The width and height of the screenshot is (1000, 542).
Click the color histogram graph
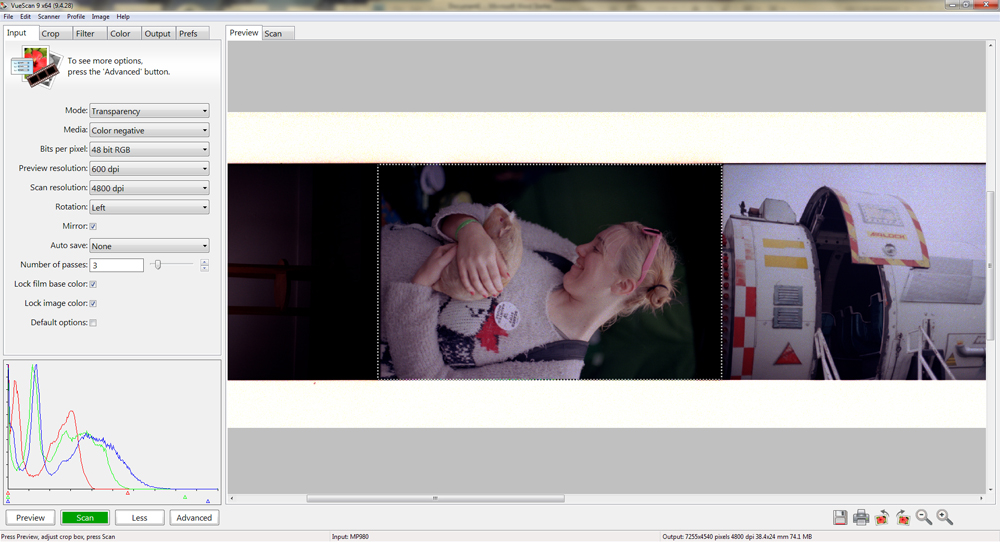coord(113,426)
